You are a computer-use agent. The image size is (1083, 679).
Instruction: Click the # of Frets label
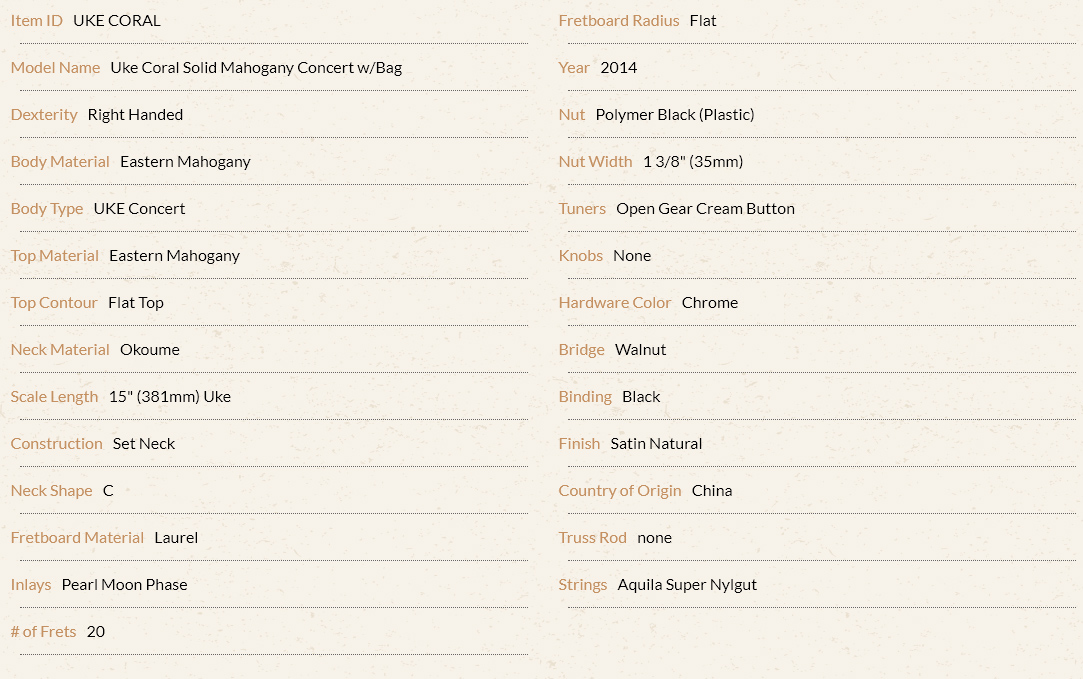coord(44,631)
